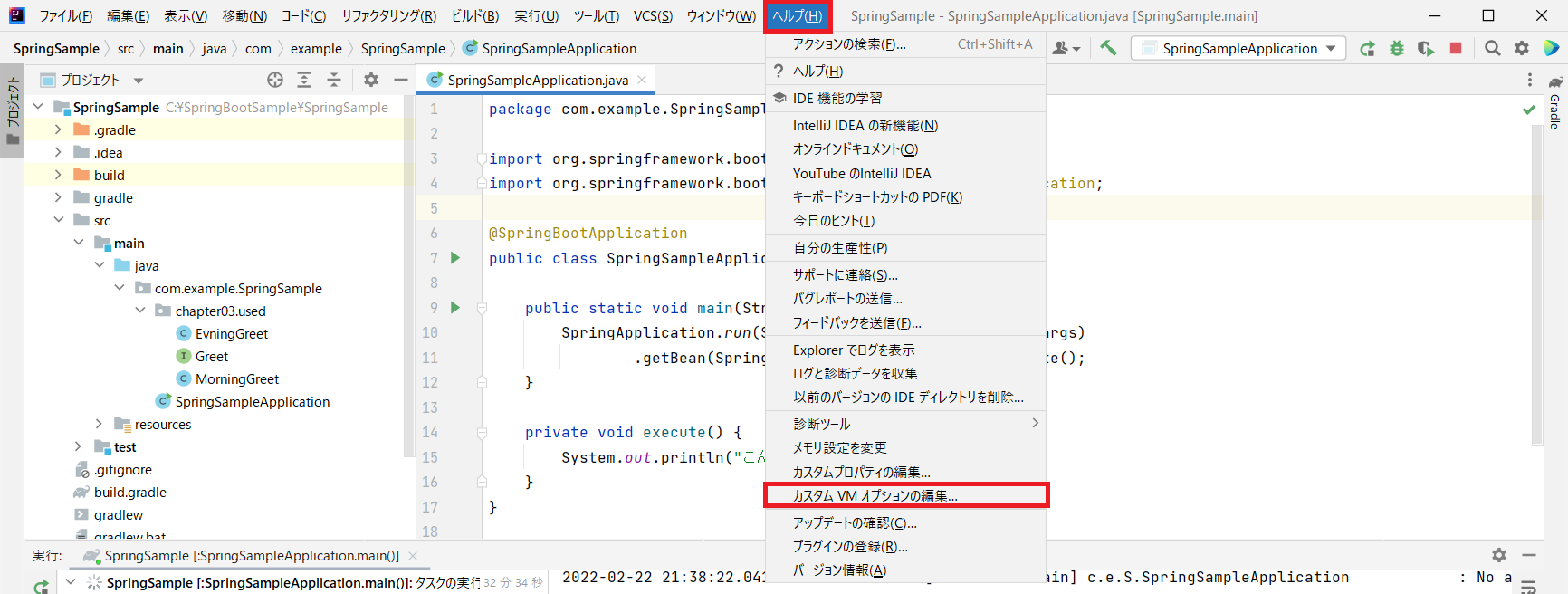Click the editor vertical scrollbar
1568x594 pixels.
[1536, 285]
